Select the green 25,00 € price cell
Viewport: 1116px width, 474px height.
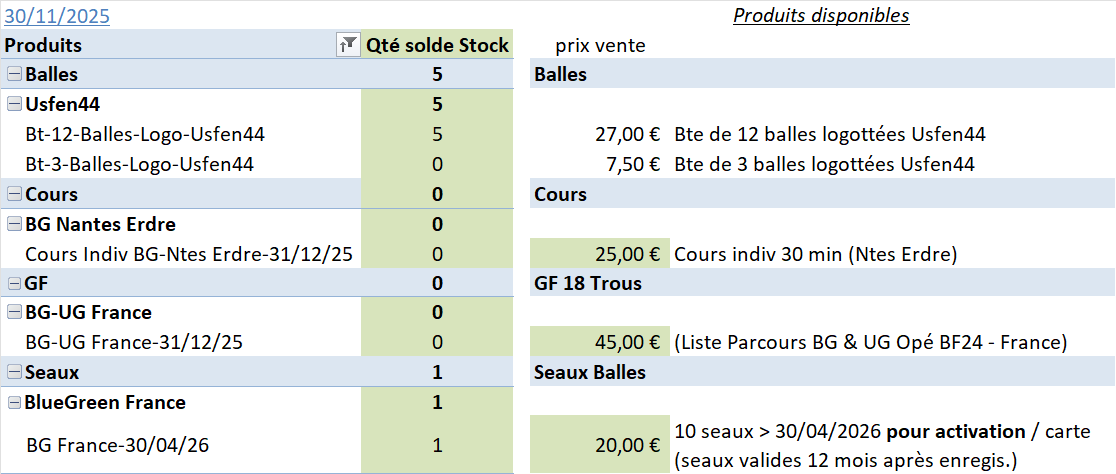point(600,254)
